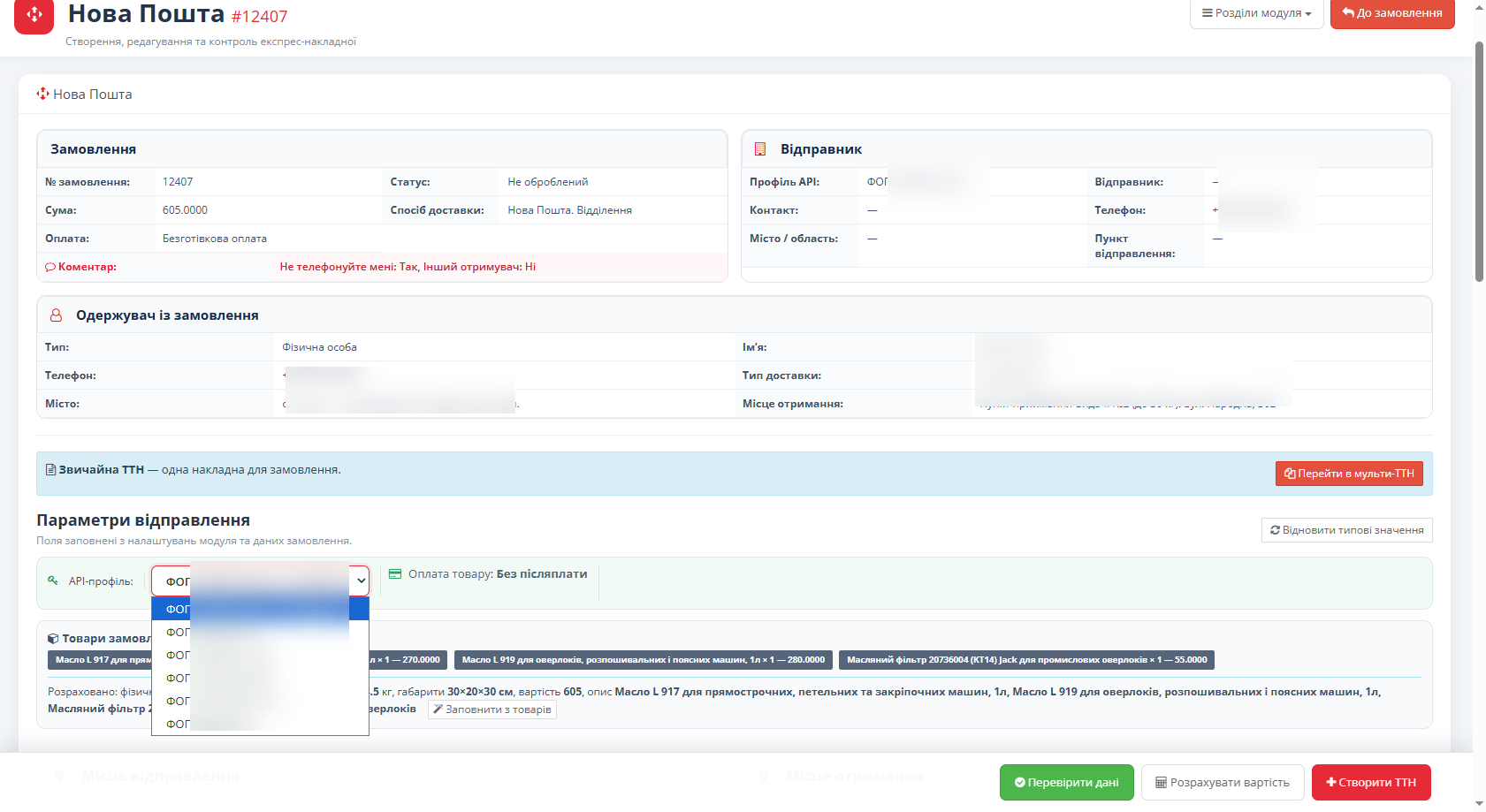Click the order number #12407 in the page title
The height and width of the screenshot is (812, 1486).
[x=259, y=17]
